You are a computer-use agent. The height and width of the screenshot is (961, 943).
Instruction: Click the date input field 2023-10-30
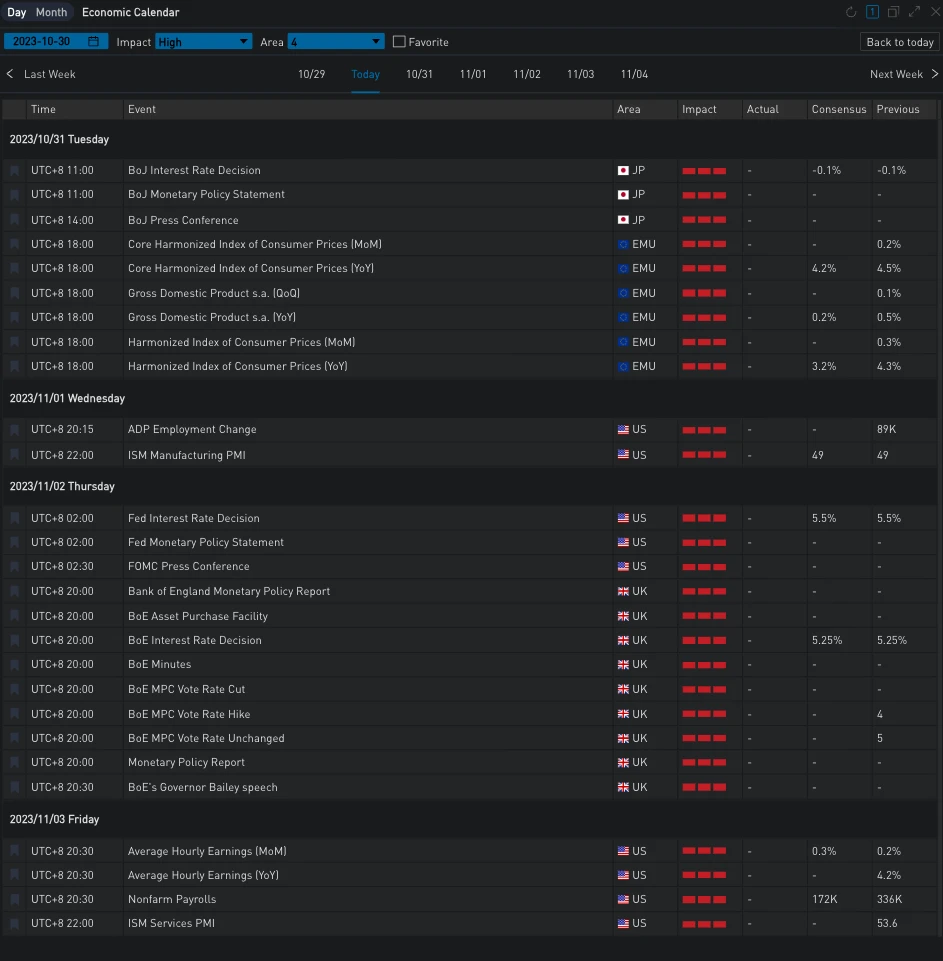pos(45,42)
